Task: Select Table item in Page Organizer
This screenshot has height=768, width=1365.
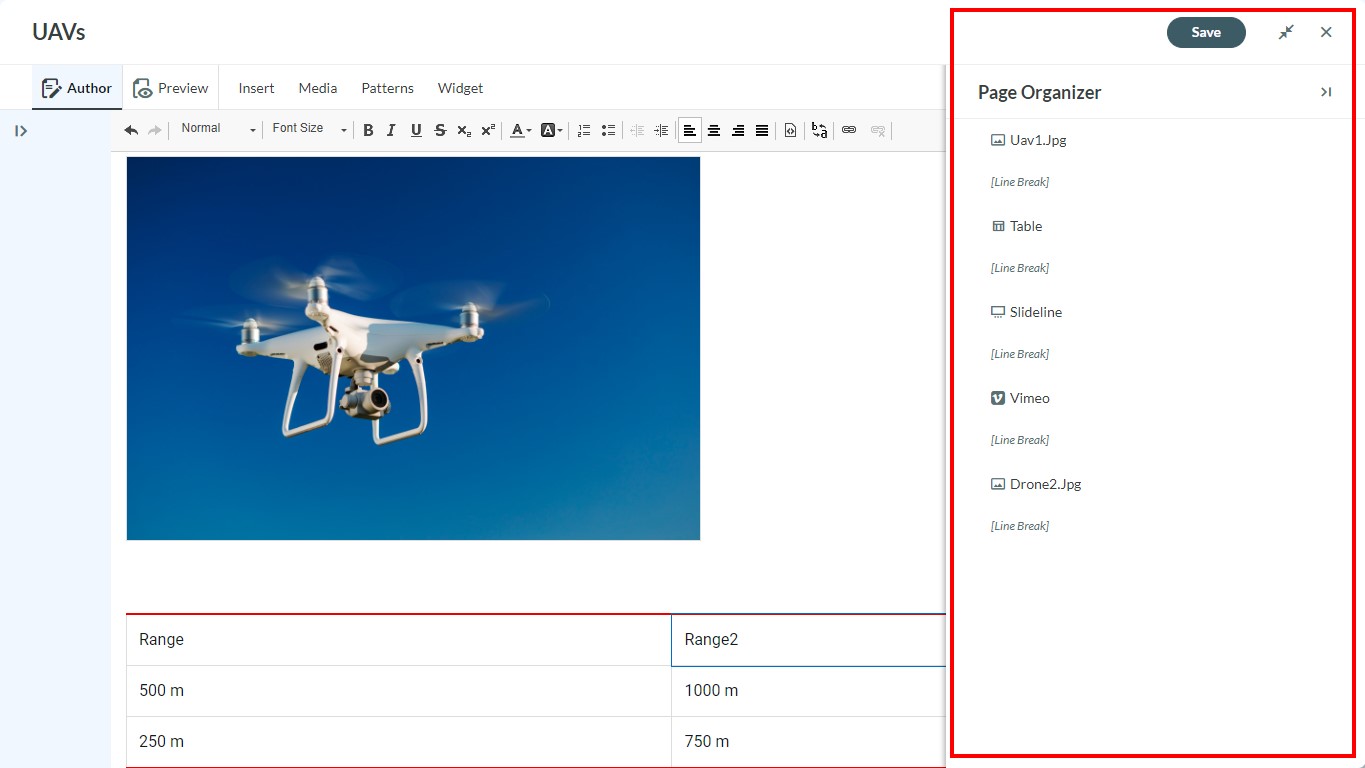Action: point(1016,226)
